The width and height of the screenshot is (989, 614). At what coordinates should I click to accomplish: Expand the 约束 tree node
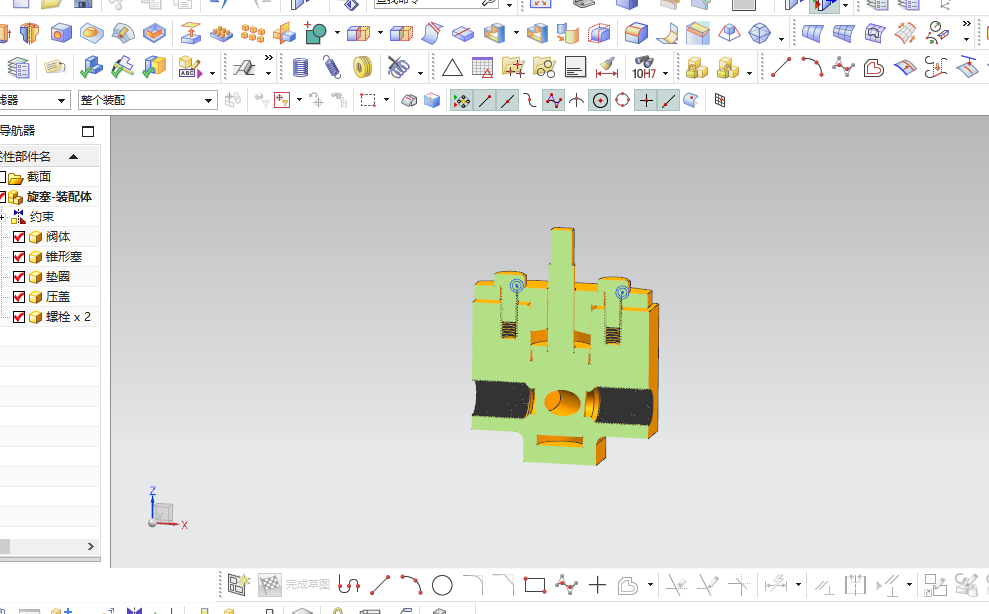pyautogui.click(x=3, y=217)
